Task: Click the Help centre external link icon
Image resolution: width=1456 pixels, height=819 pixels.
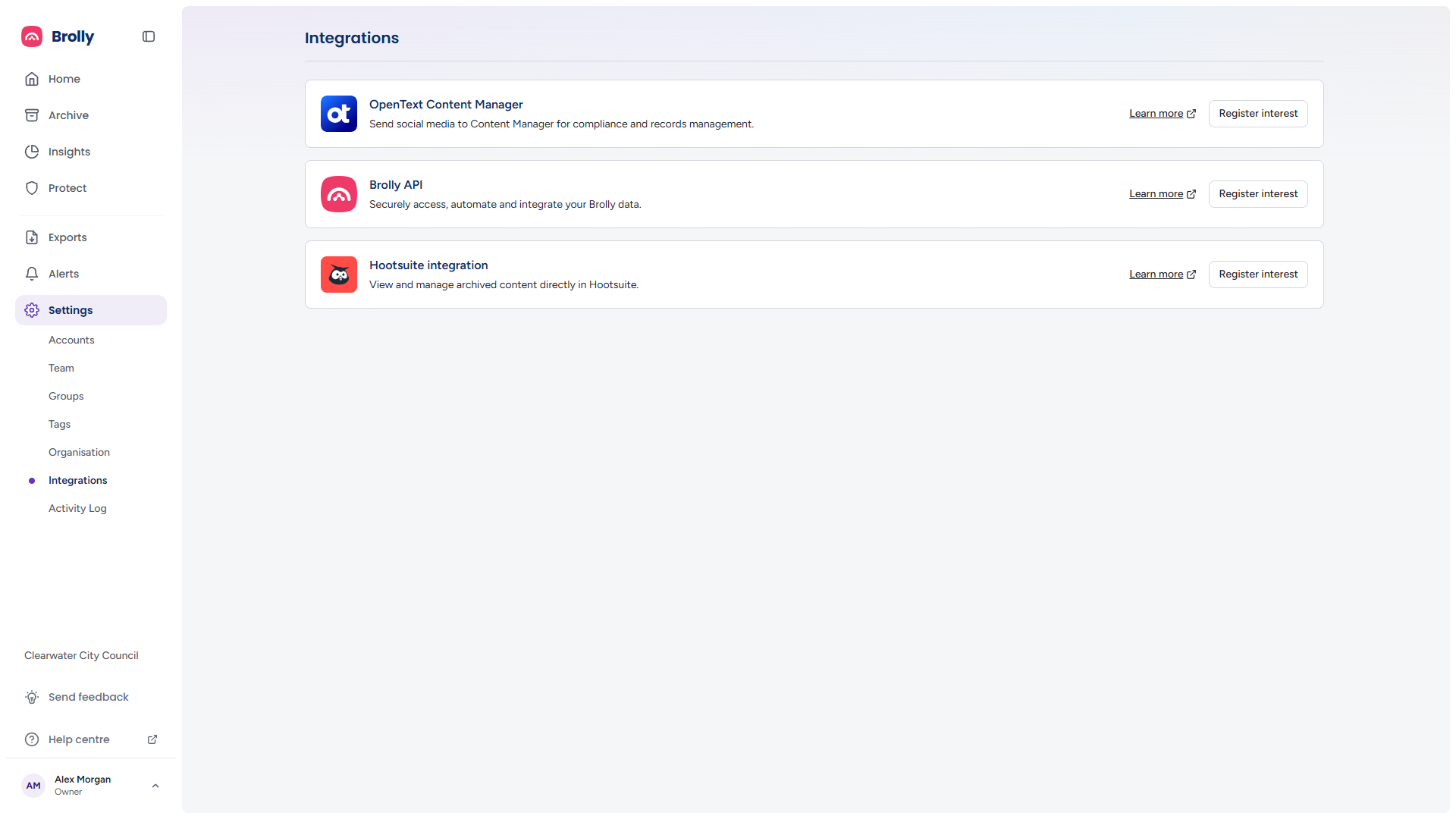Action: [x=152, y=739]
